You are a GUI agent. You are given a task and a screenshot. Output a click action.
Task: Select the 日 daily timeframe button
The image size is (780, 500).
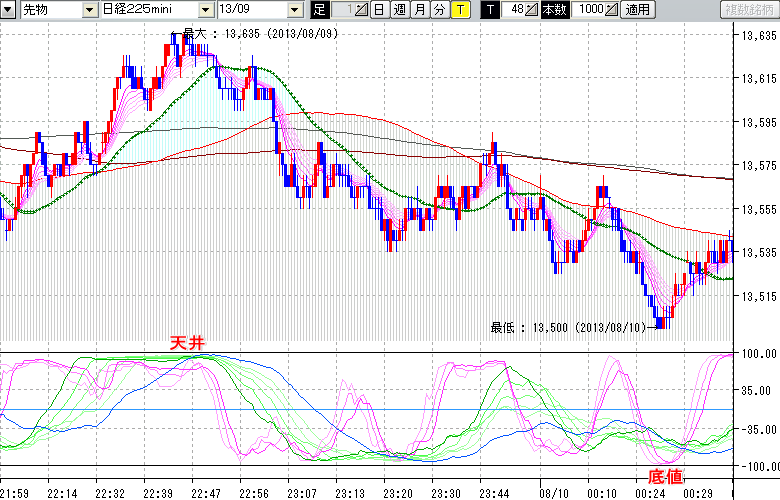tap(379, 10)
